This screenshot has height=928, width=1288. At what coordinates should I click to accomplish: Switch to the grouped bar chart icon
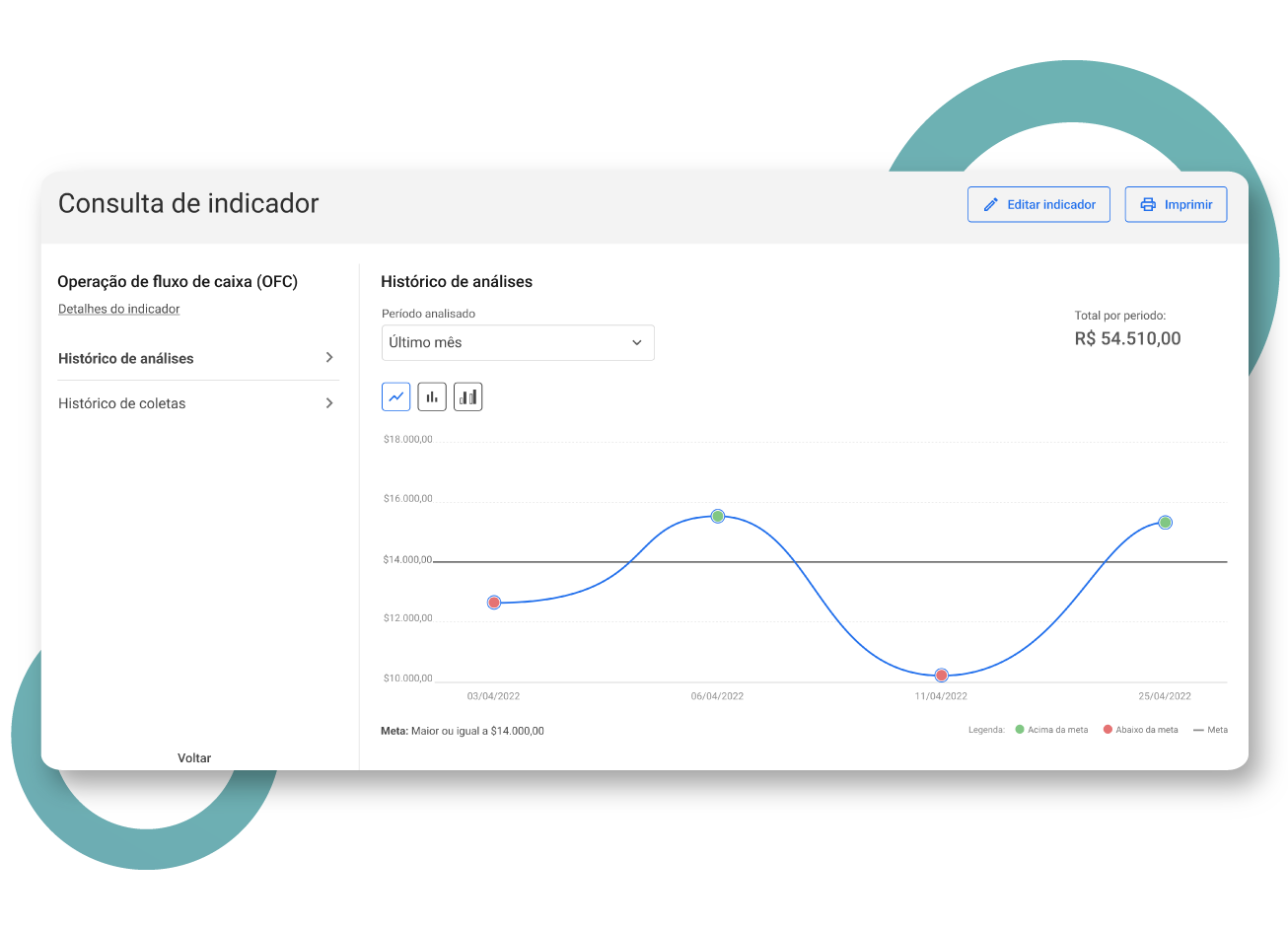click(x=468, y=396)
